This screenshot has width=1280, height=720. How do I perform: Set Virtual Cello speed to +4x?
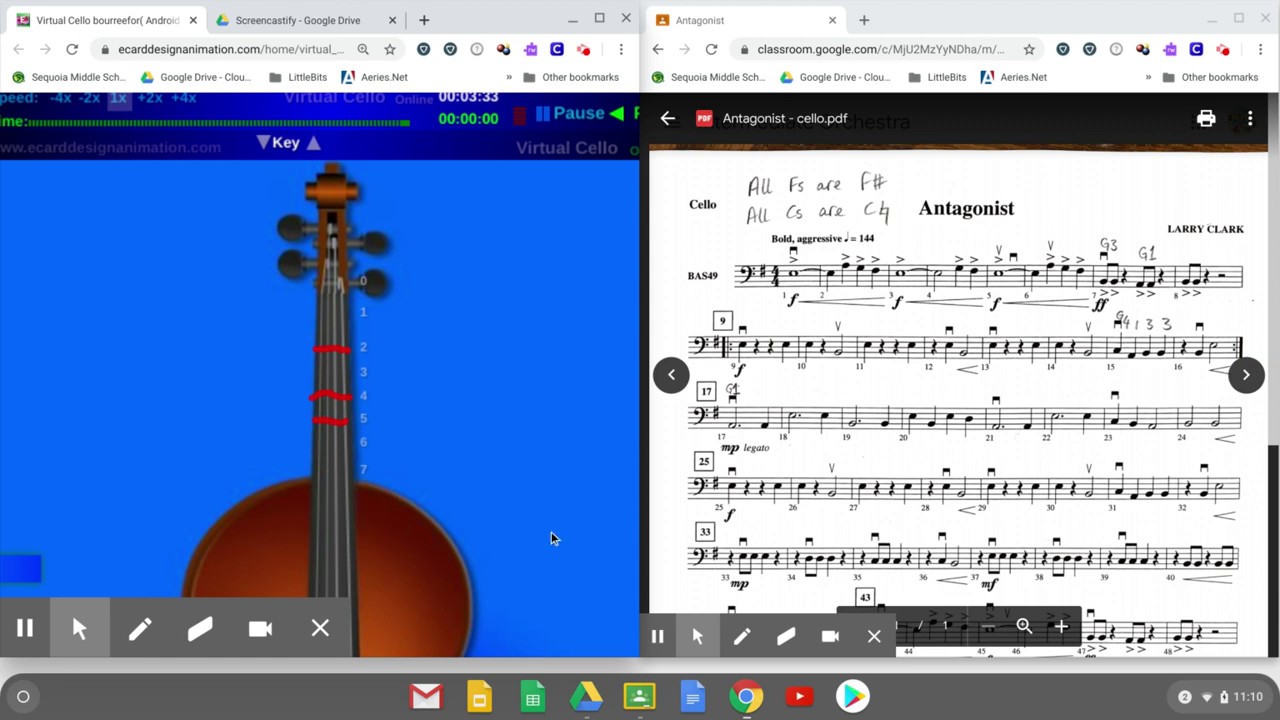[x=183, y=97]
